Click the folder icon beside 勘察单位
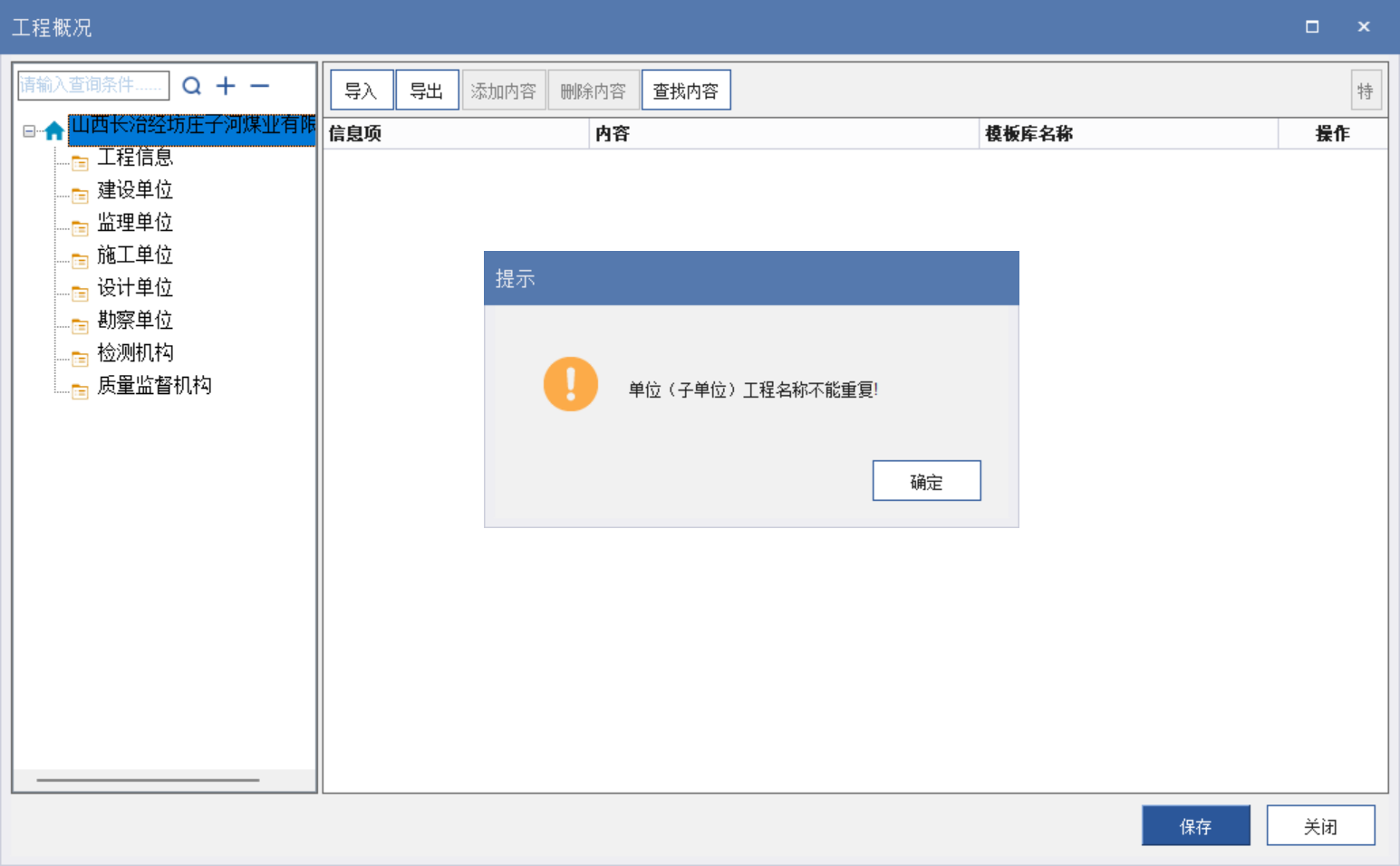 point(80,326)
